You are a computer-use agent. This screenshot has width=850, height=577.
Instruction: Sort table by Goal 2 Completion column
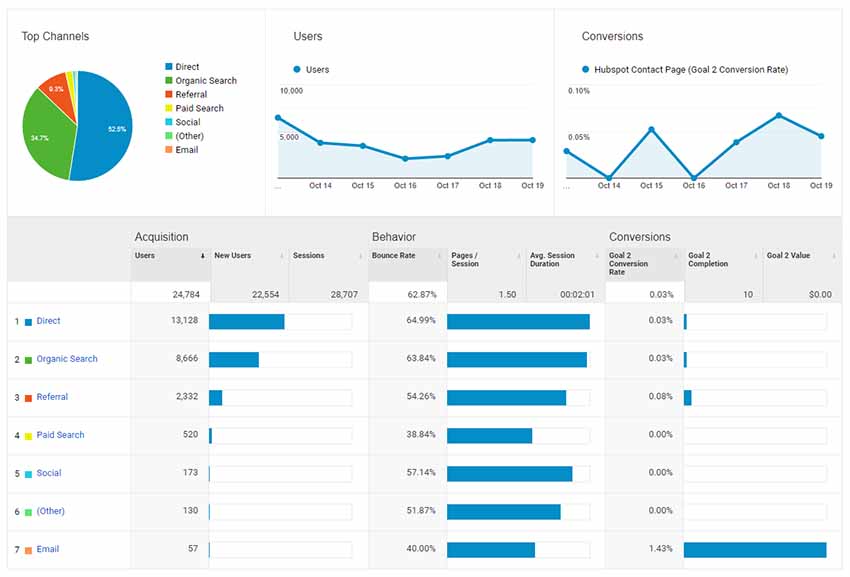pyautogui.click(x=708, y=260)
